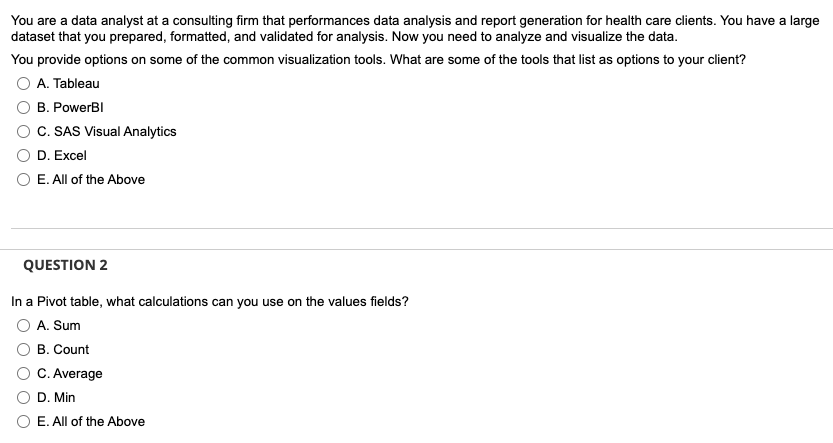Select the D. Excel radio button
This screenshot has width=833, height=443.
pos(23,156)
